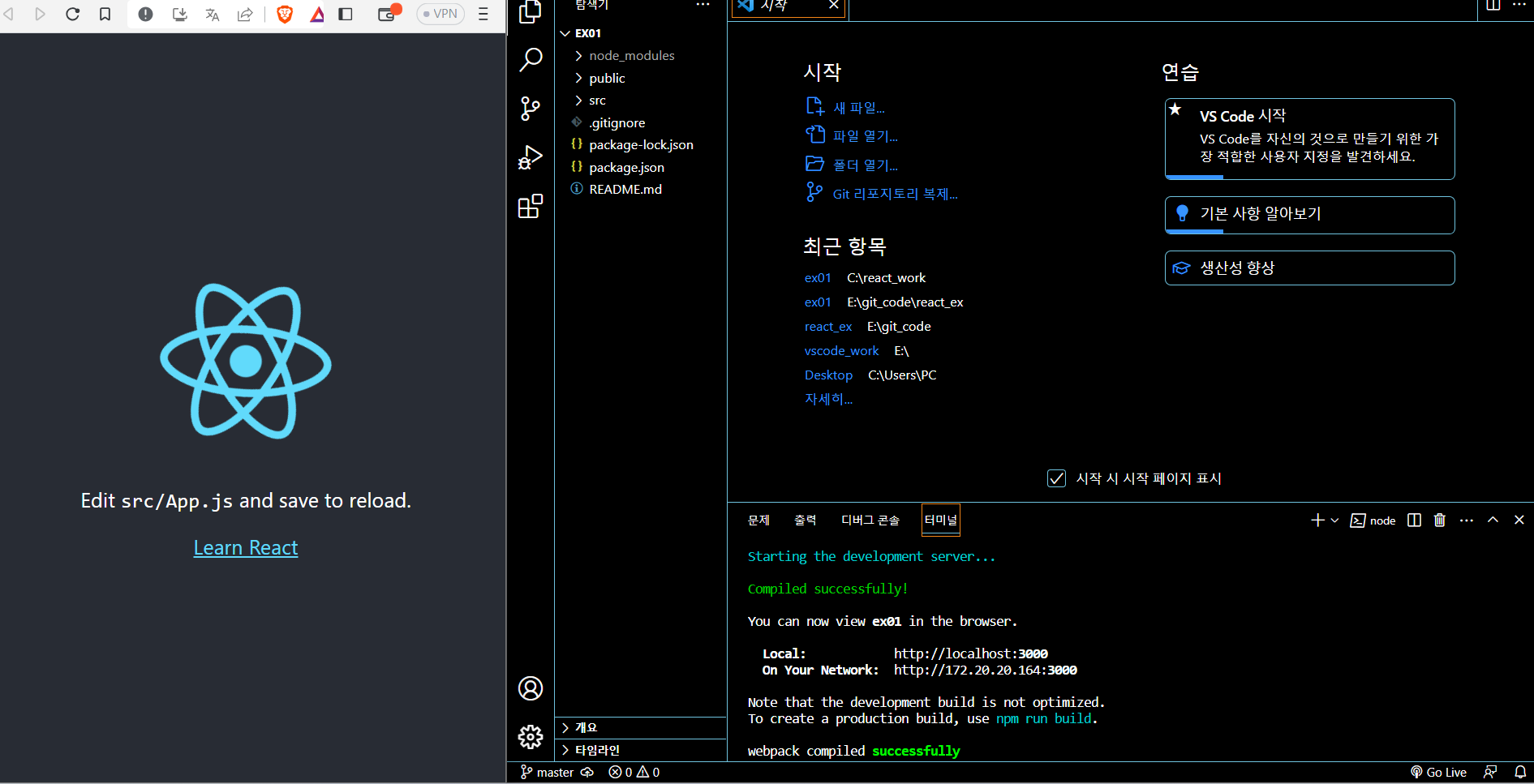This screenshot has width=1534, height=784.
Task: Click the master branch indicator
Action: 547,772
